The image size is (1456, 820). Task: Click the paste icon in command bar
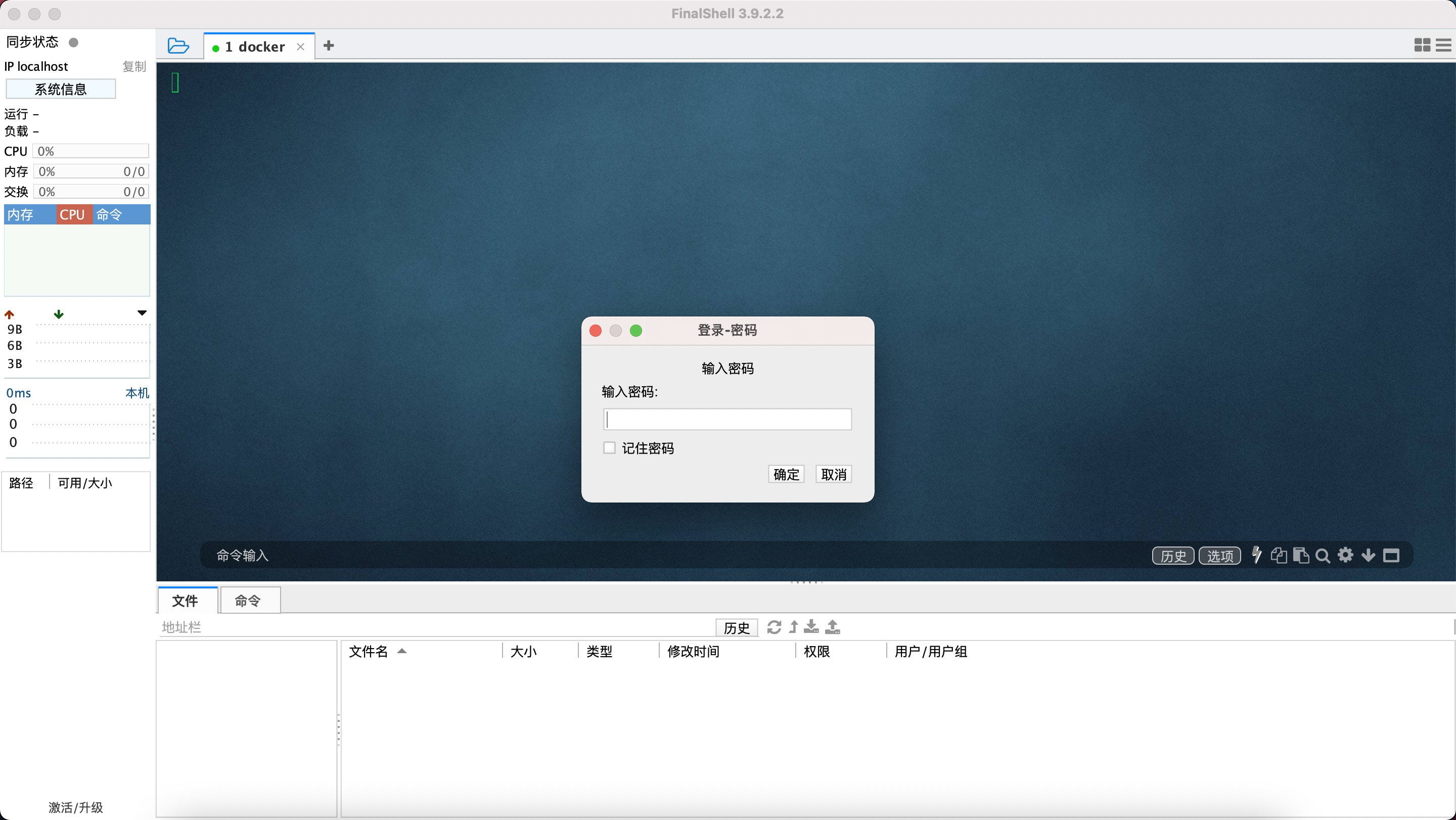(x=1301, y=556)
